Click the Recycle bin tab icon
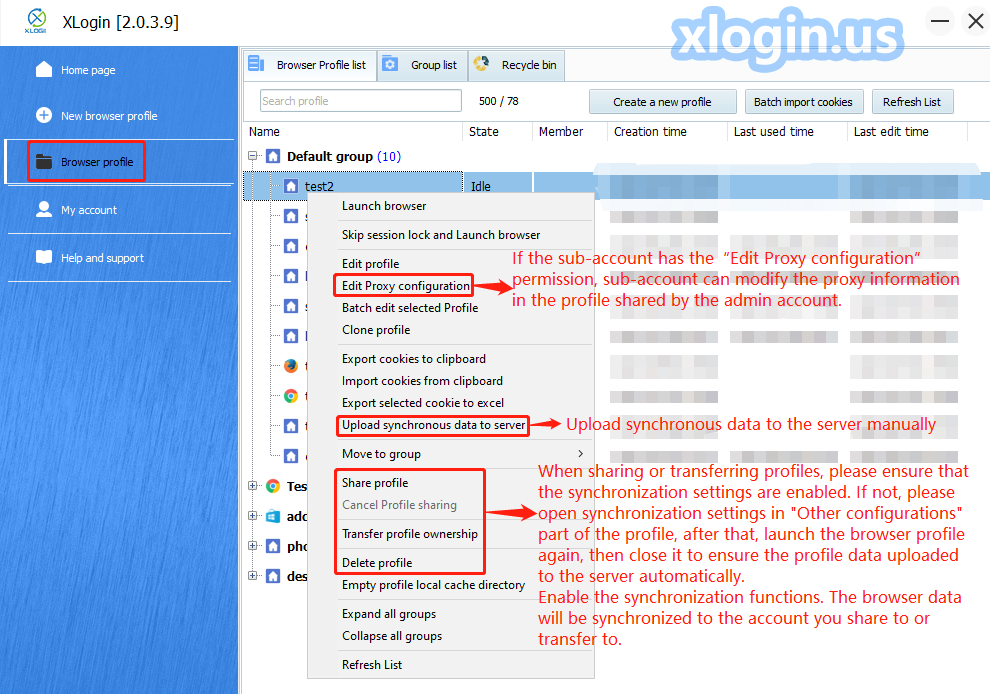Viewport: 990px width, 694px height. point(481,64)
